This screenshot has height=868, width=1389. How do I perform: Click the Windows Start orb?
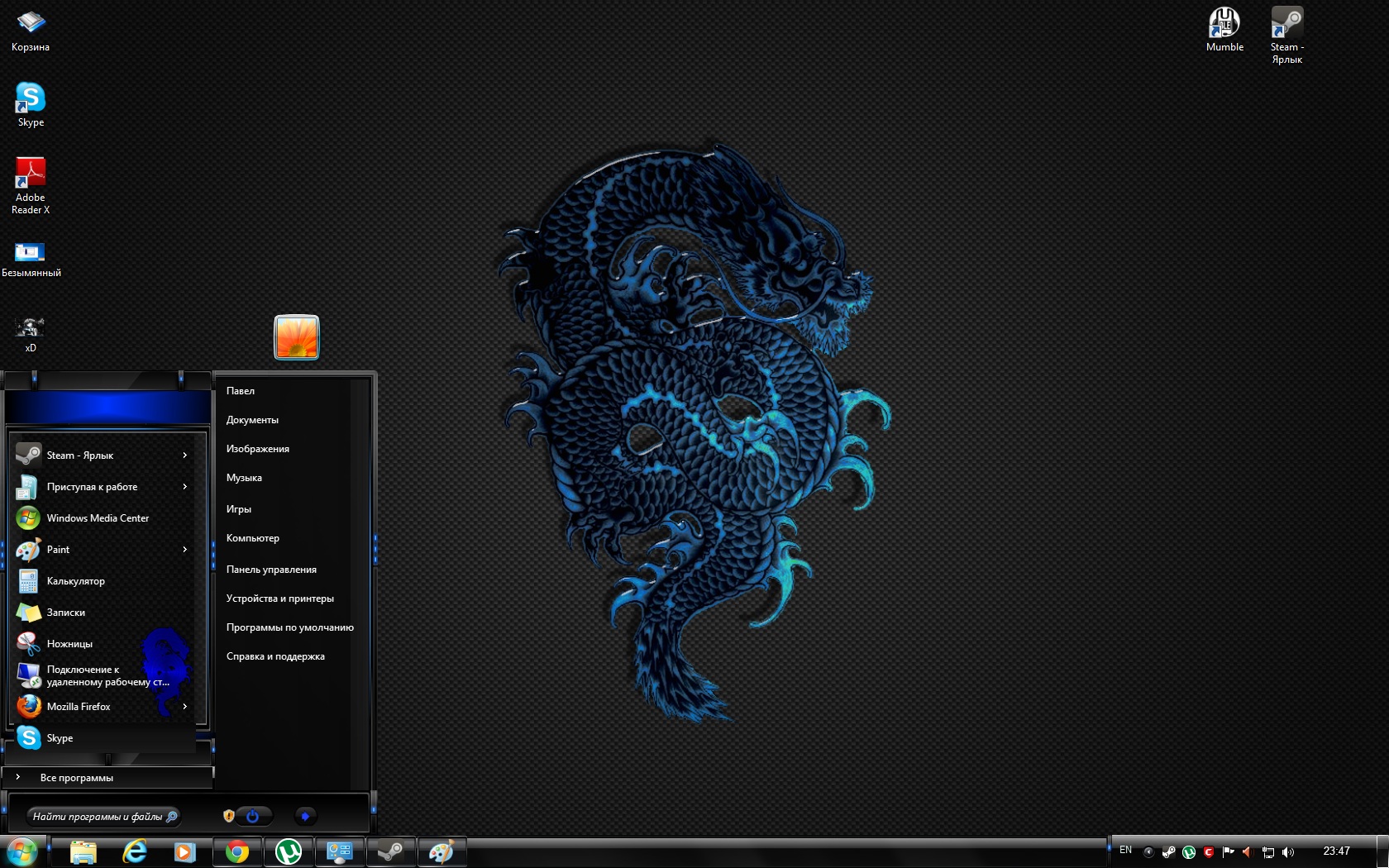[21, 851]
